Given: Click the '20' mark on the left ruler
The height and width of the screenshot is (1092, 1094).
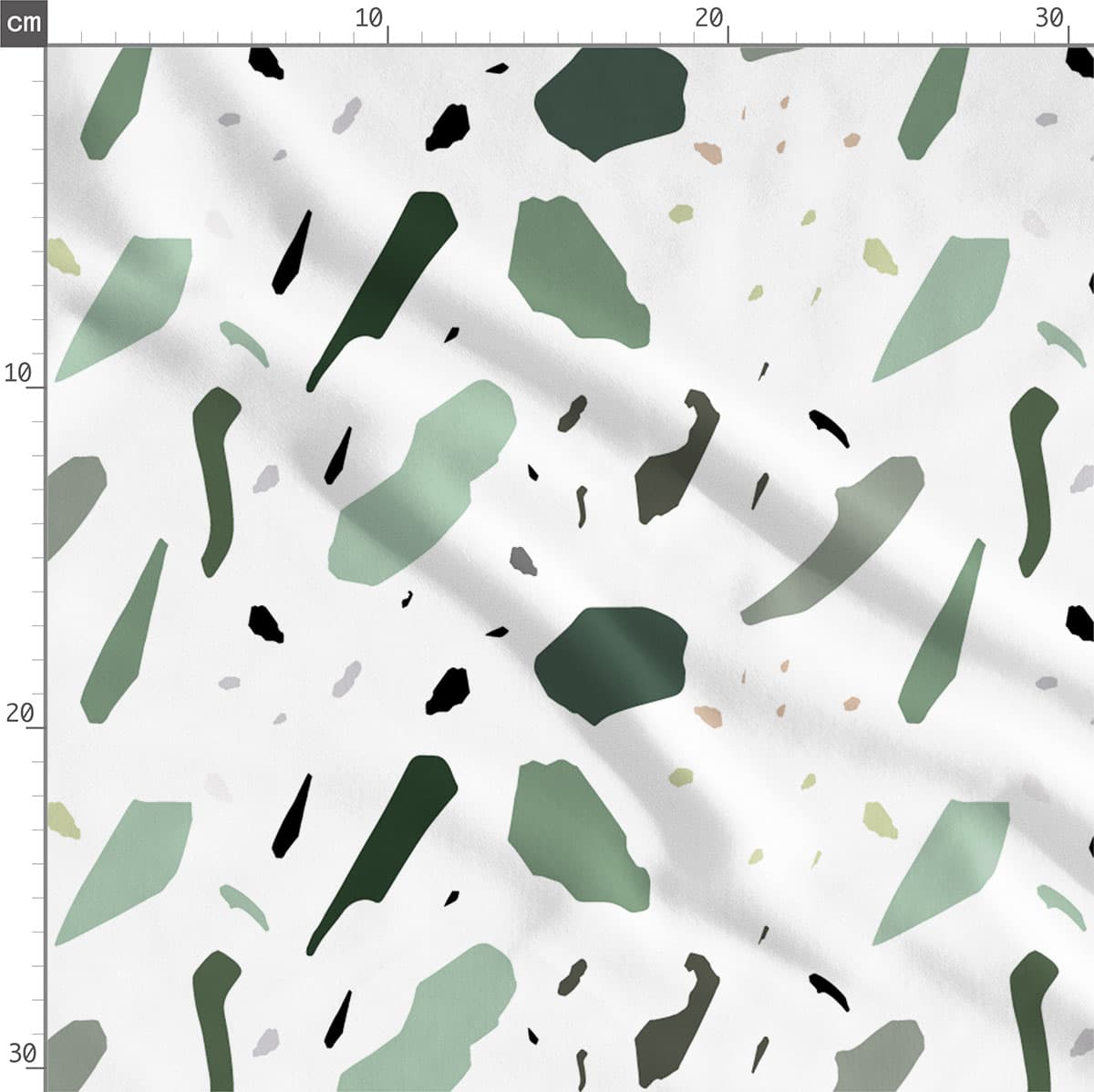Looking at the screenshot, I should point(19,713).
